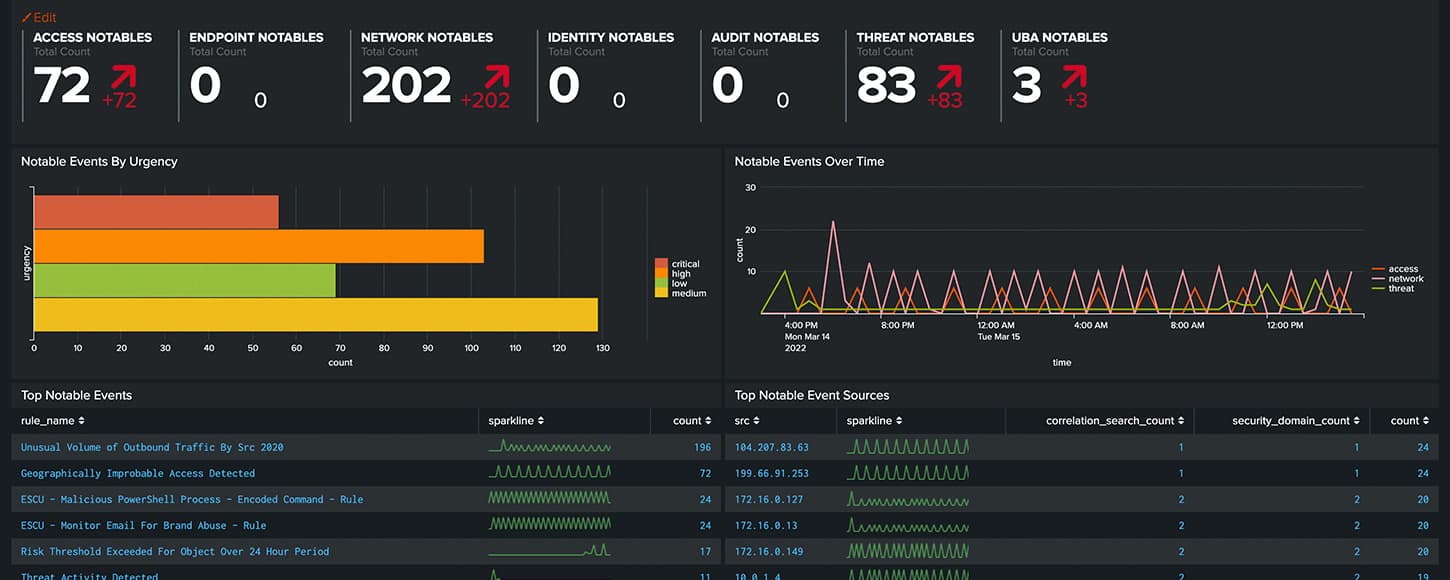Toggle the access series in line chart legend
Screen dimensions: 1450x580
[1395, 269]
